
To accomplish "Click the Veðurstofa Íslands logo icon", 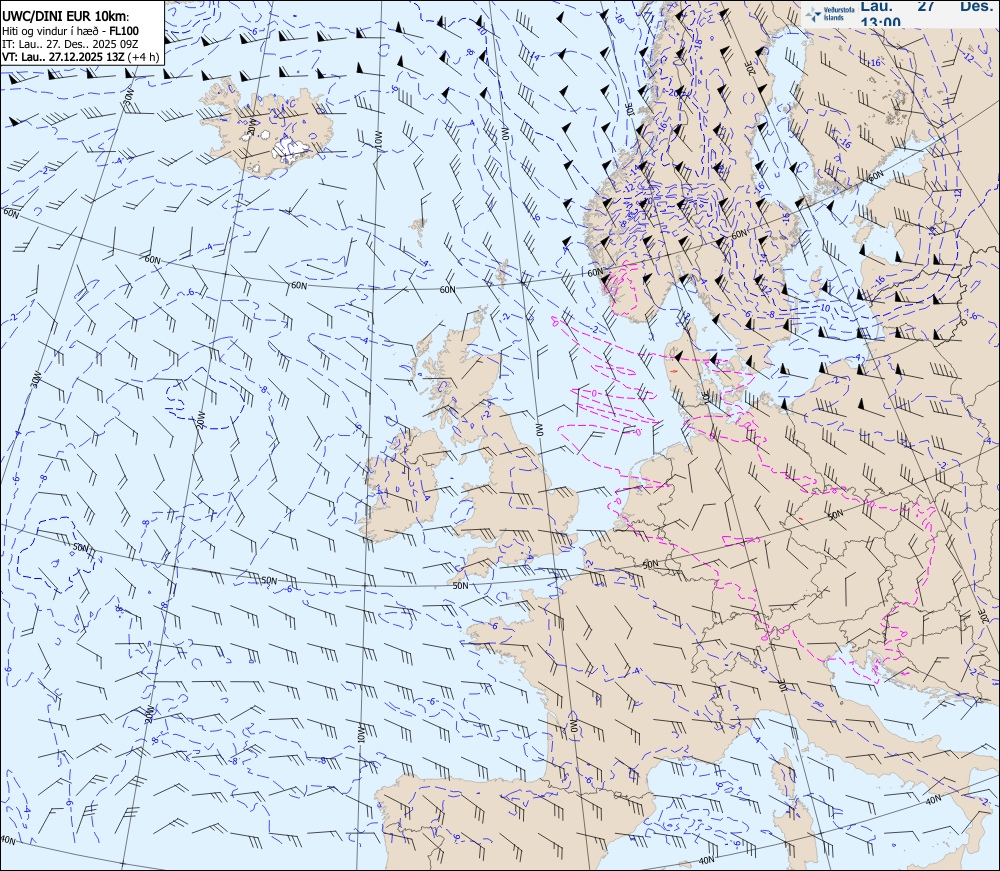I will pos(814,16).
